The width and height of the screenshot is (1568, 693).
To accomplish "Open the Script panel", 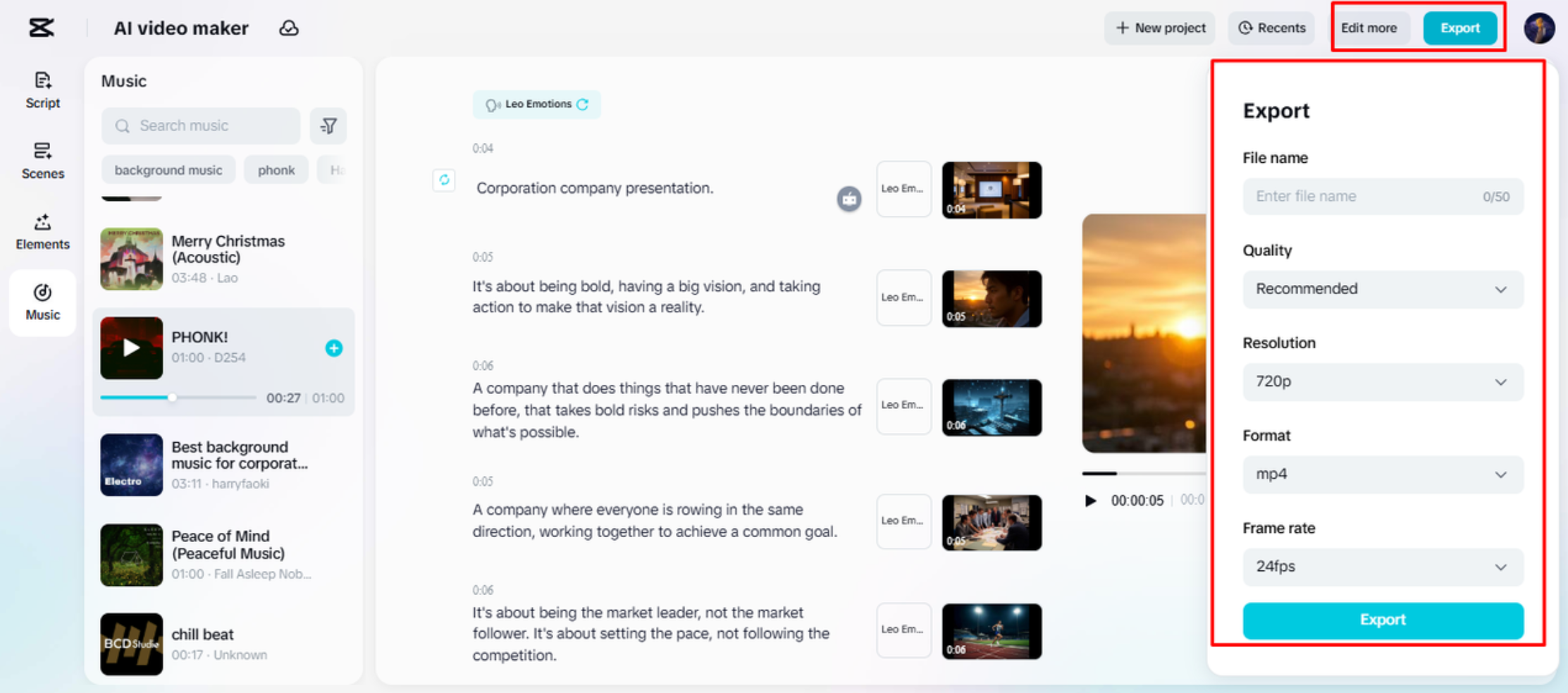I will [42, 92].
